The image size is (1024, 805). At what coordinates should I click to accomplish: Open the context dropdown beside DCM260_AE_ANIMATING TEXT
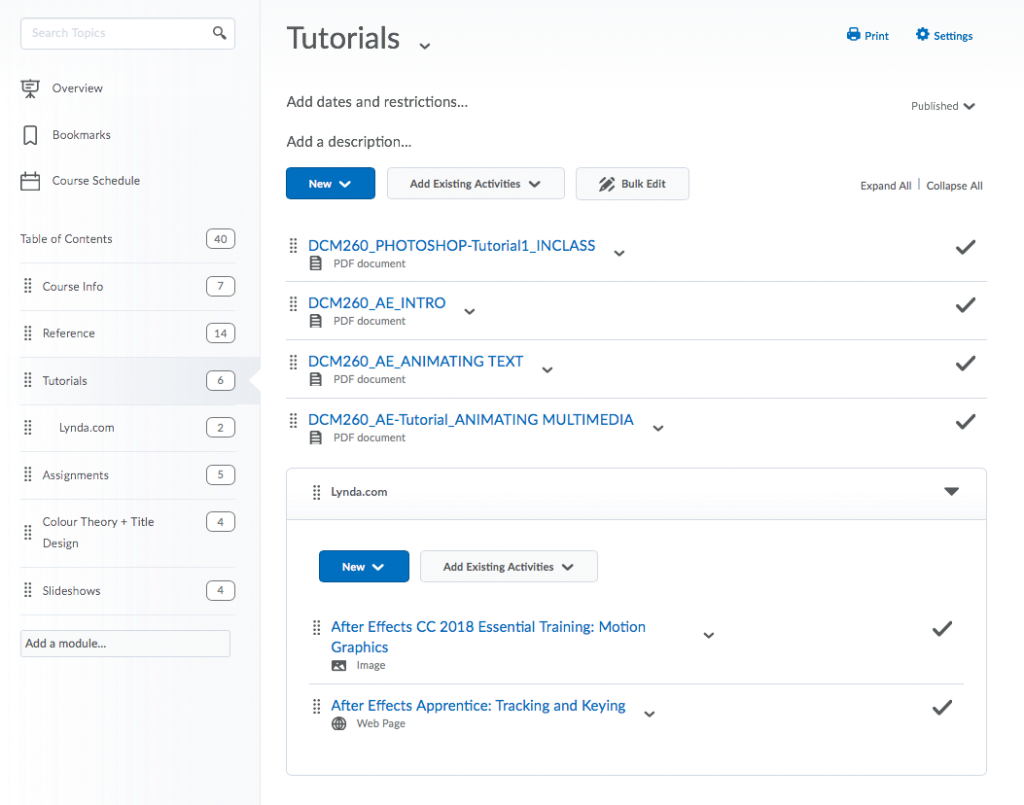coord(546,369)
